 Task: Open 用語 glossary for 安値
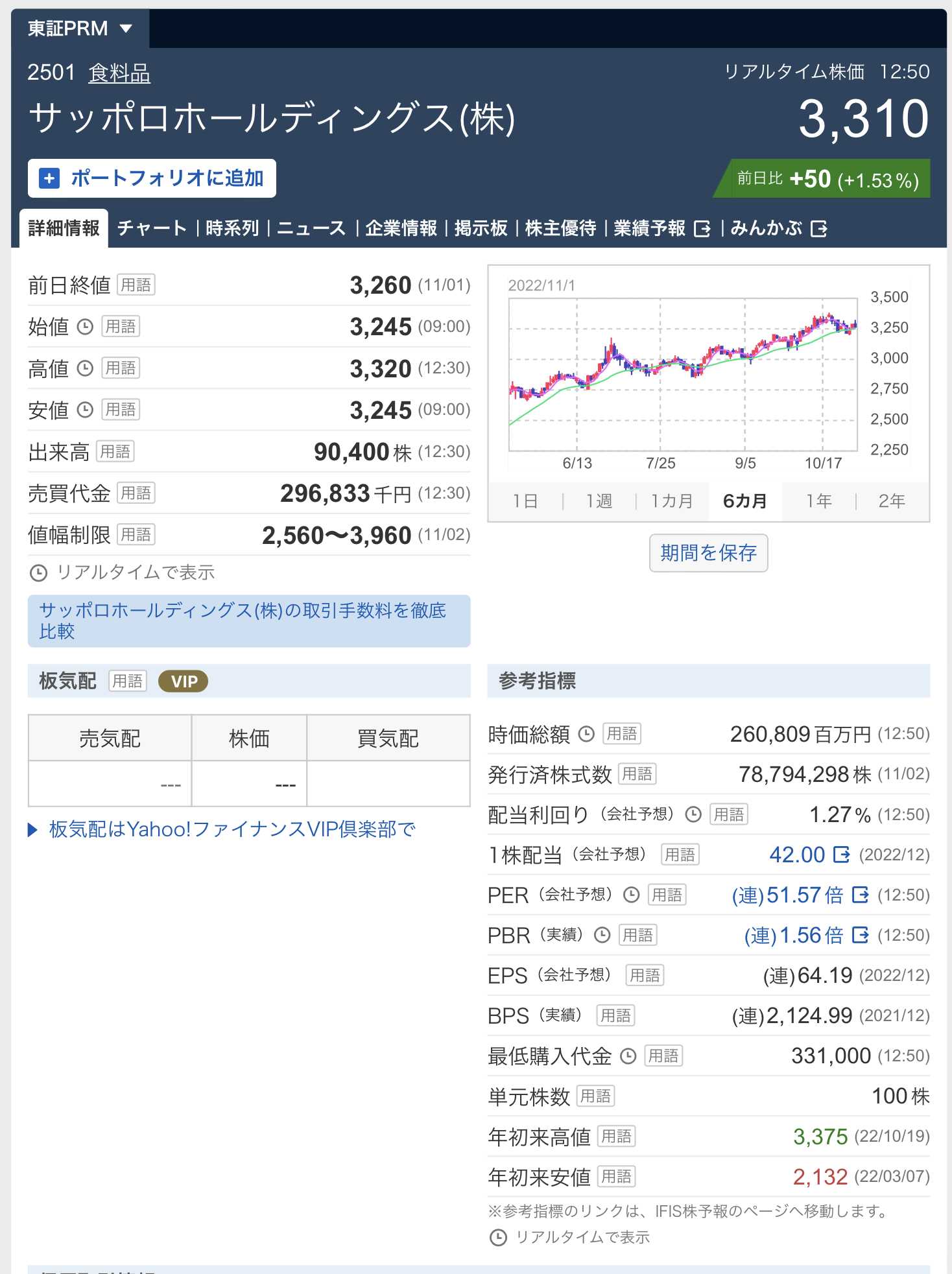coord(121,409)
